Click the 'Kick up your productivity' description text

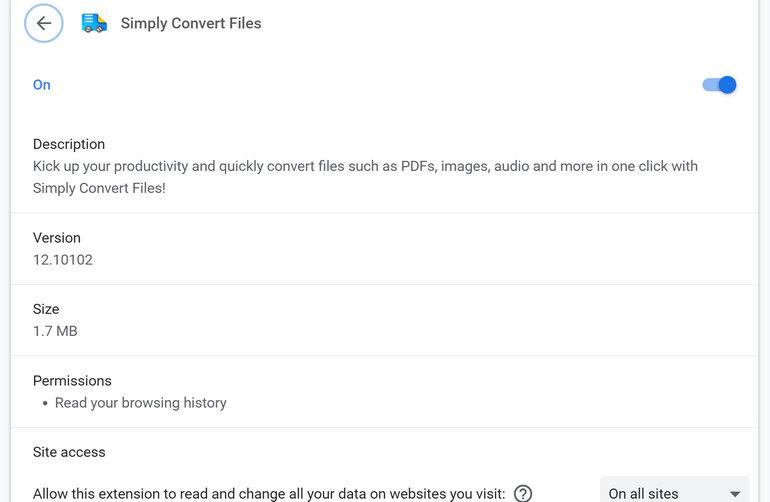tap(365, 166)
